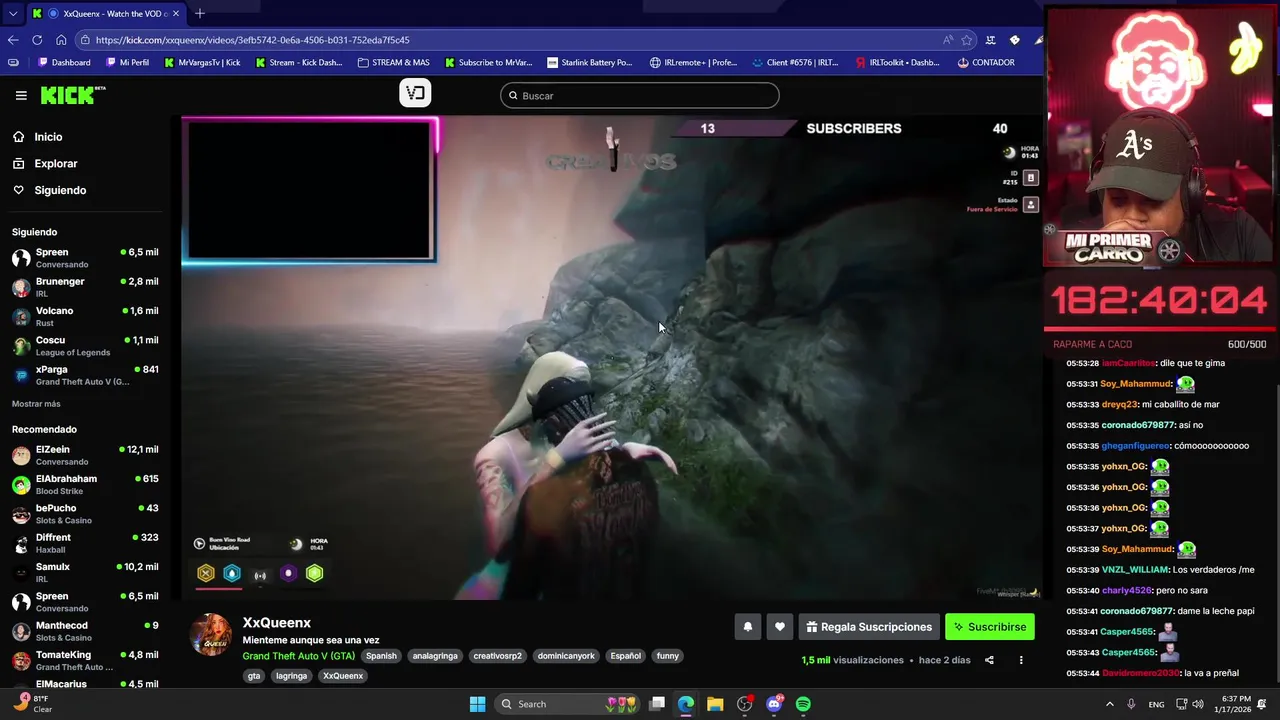Click the browser back arrow
The image size is (1280, 720).
point(13,40)
